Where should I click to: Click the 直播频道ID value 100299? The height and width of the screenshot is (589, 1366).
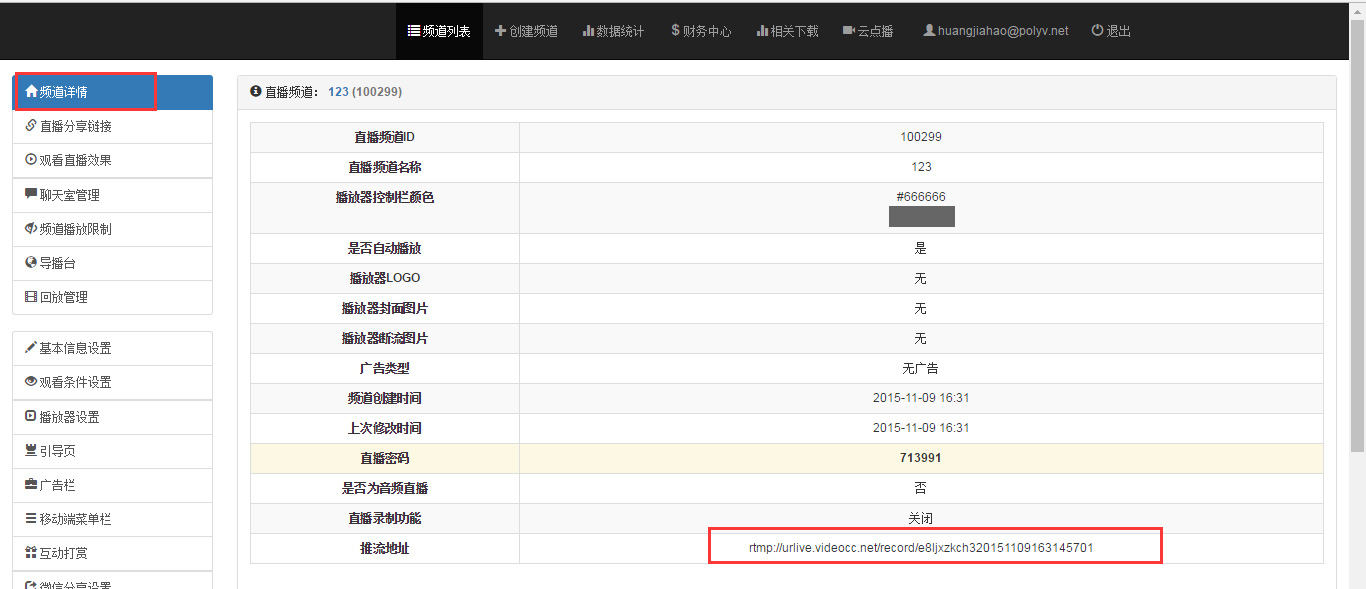click(x=921, y=137)
